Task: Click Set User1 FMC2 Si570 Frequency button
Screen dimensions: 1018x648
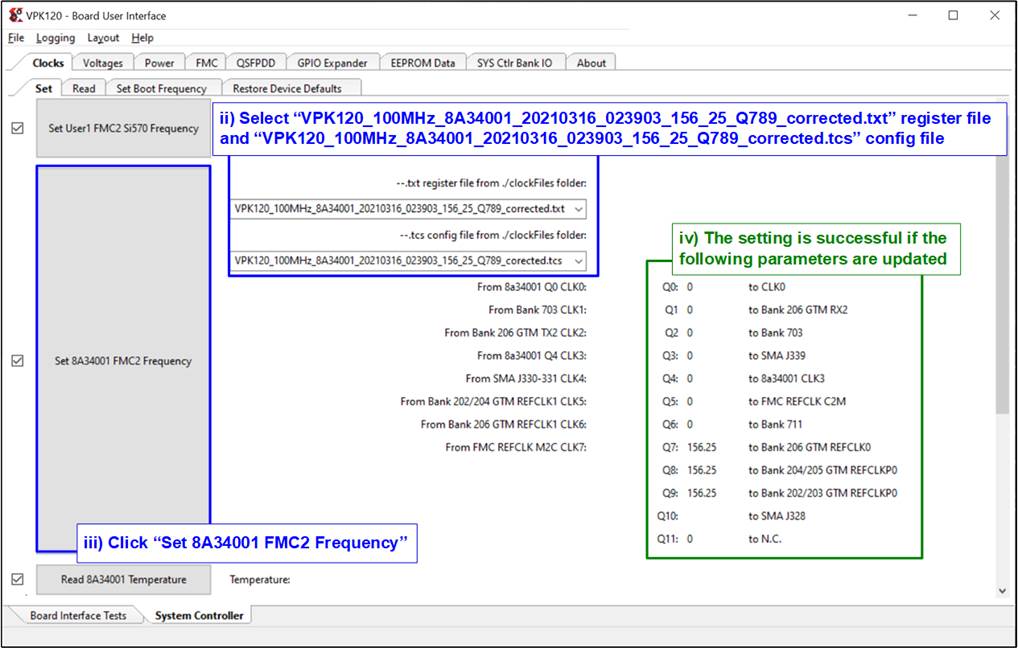Action: (123, 128)
